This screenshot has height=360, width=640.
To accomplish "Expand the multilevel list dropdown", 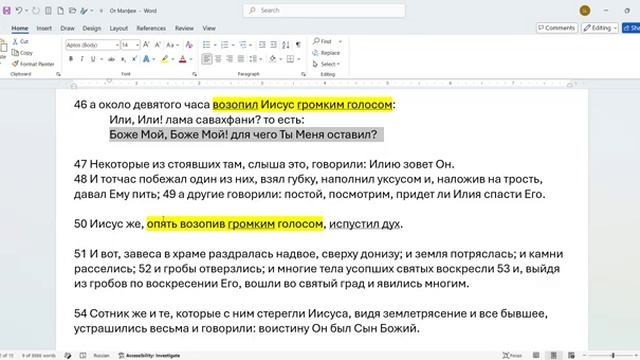I will (251, 45).
